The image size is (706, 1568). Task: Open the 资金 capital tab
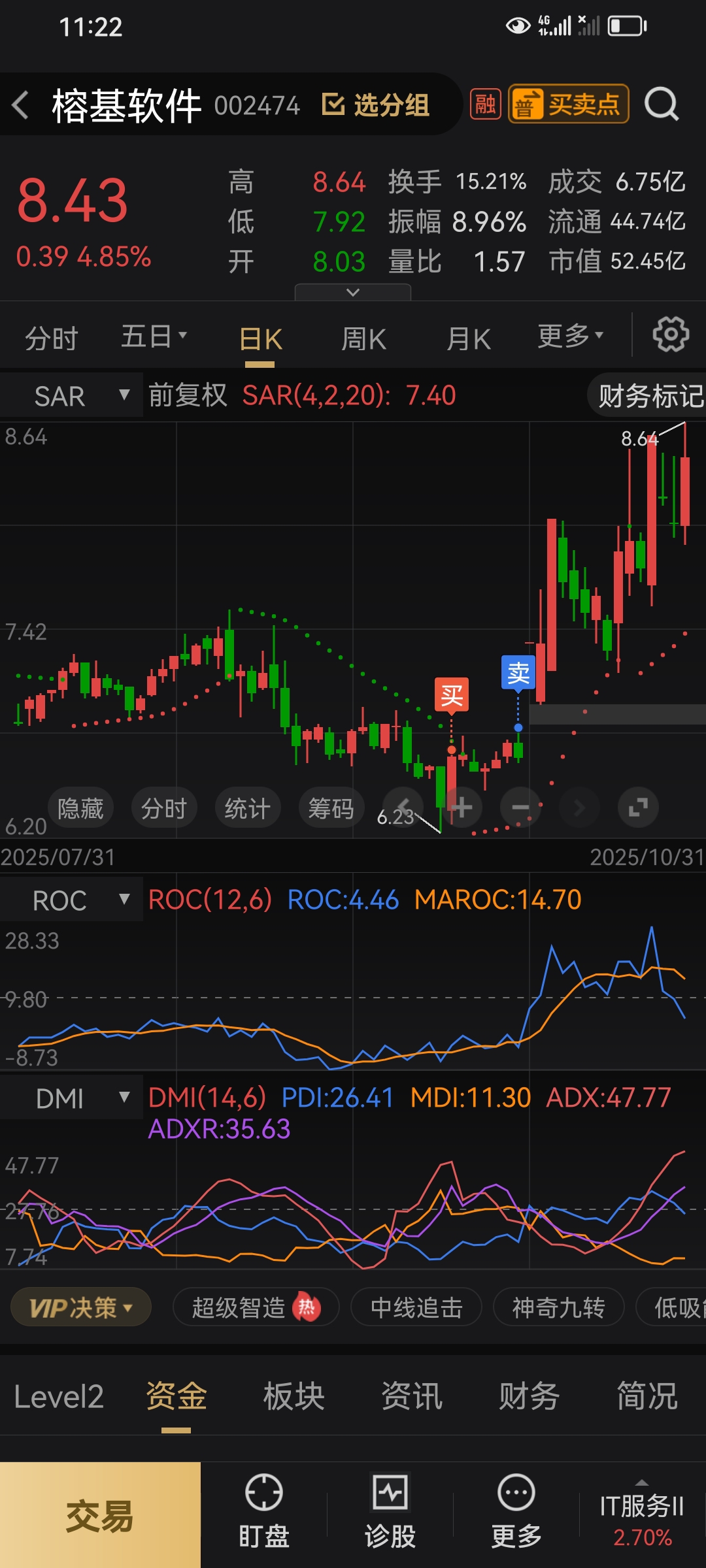click(176, 1397)
